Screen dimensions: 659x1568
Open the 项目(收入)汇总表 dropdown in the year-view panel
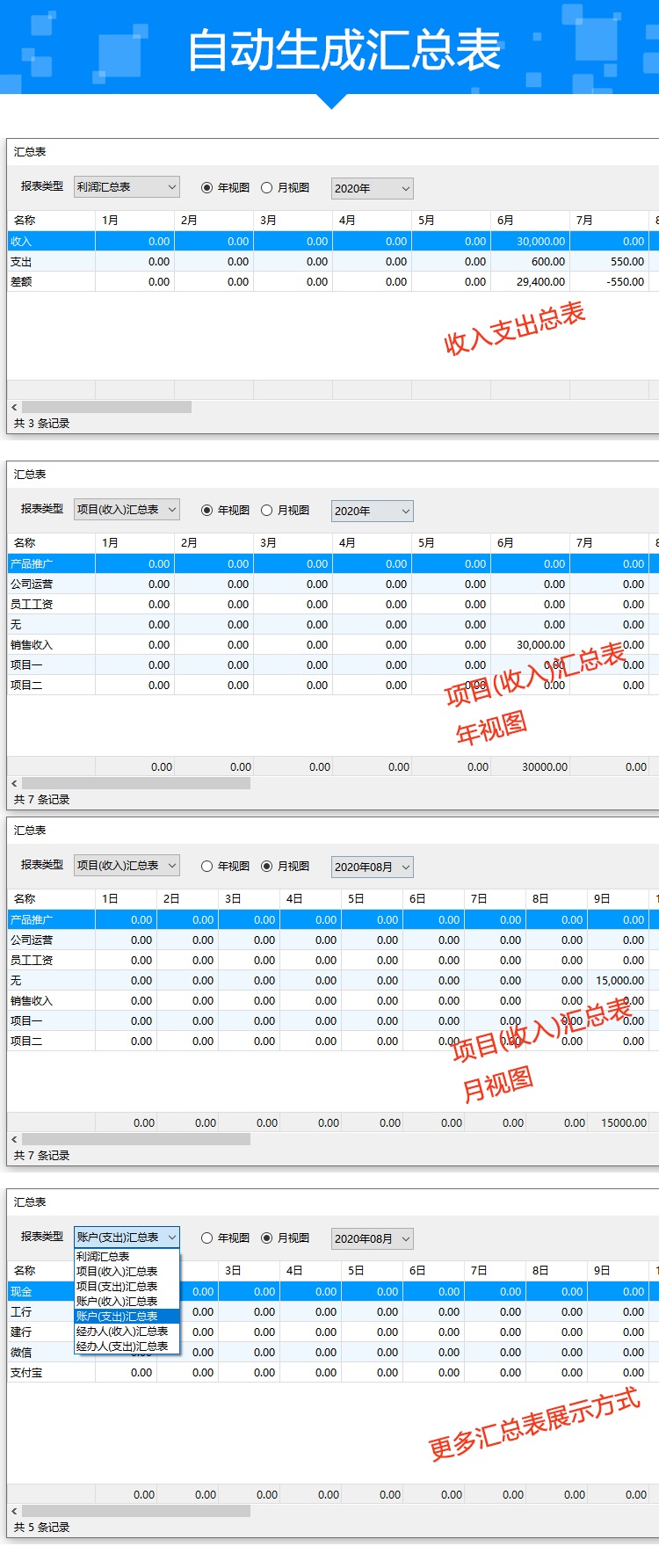[x=127, y=509]
